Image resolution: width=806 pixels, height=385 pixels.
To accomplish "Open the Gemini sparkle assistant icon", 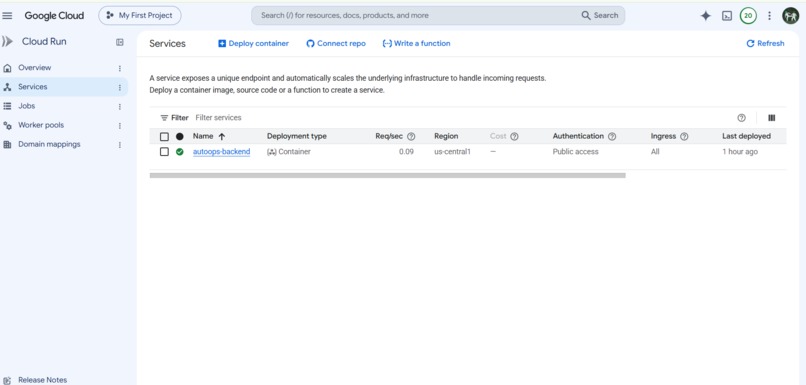I will pos(706,16).
